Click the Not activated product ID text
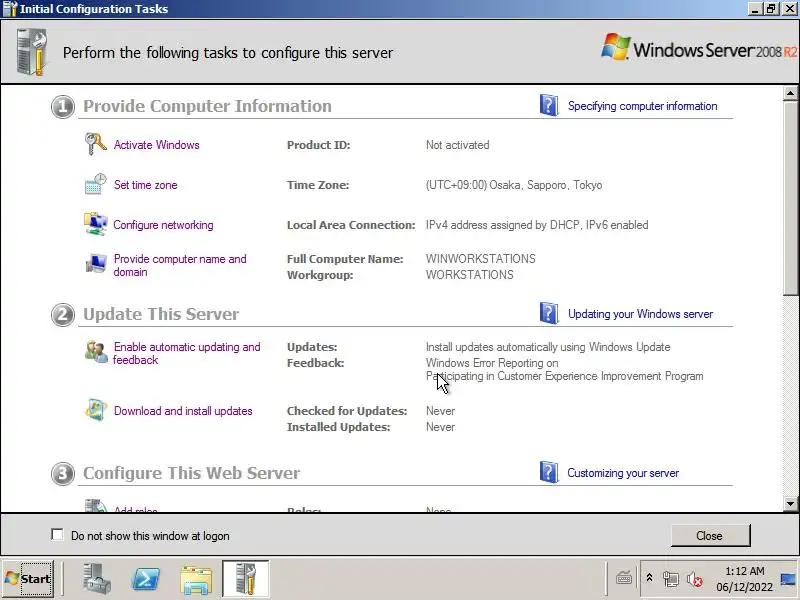Image resolution: width=800 pixels, height=600 pixels. (x=457, y=145)
